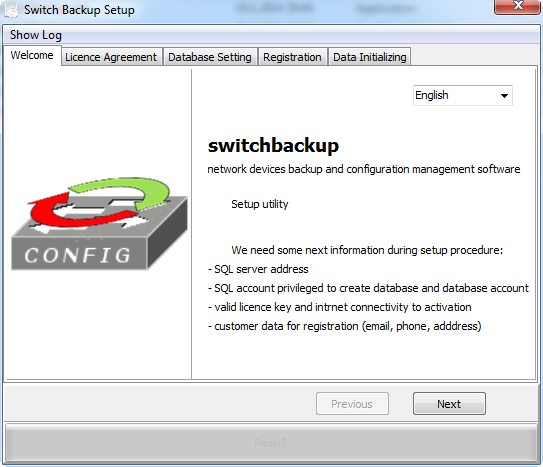Click the network devices backup description text
The width and height of the screenshot is (543, 467).
coord(364,169)
